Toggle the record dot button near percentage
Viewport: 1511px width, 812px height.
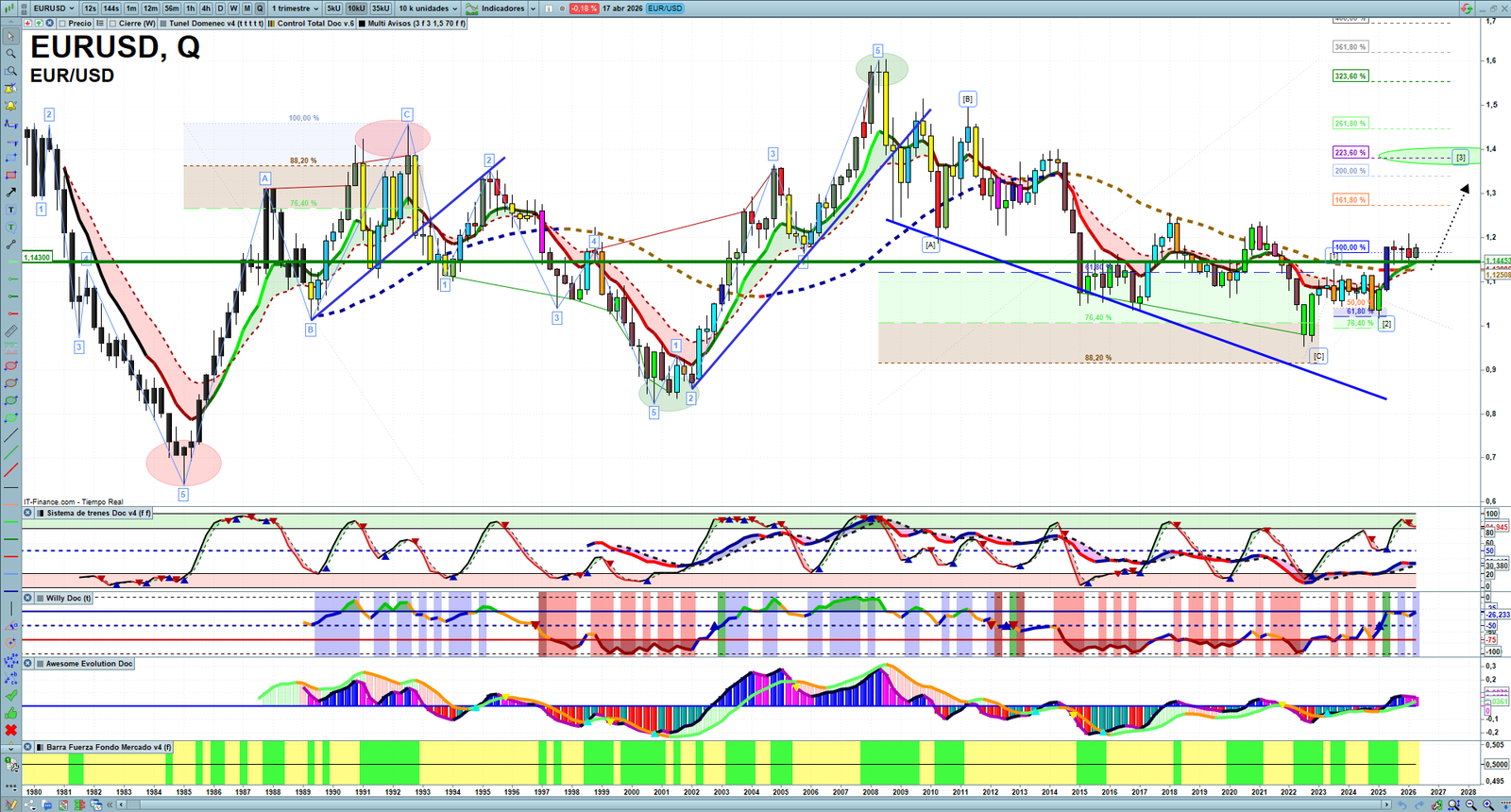[x=563, y=8]
